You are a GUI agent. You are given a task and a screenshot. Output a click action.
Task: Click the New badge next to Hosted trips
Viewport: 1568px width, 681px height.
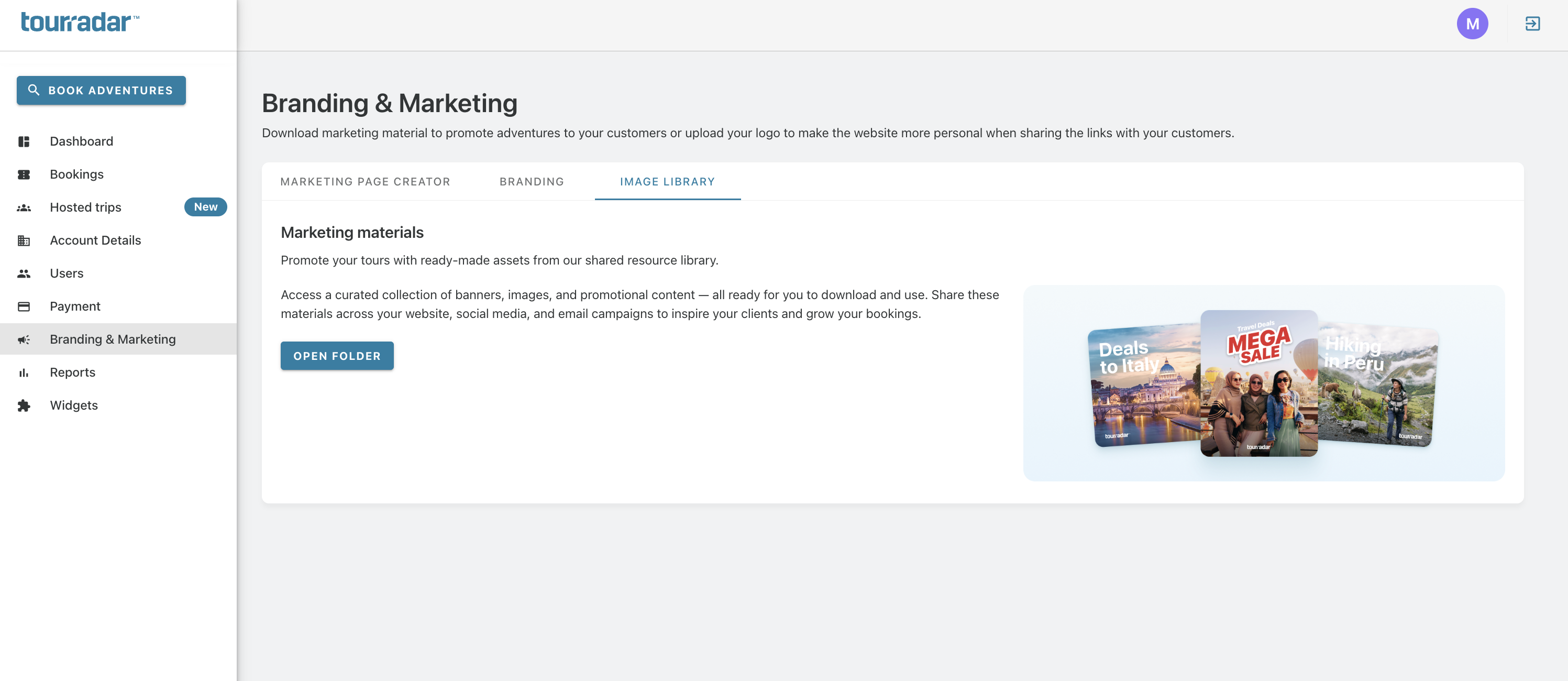coord(205,207)
